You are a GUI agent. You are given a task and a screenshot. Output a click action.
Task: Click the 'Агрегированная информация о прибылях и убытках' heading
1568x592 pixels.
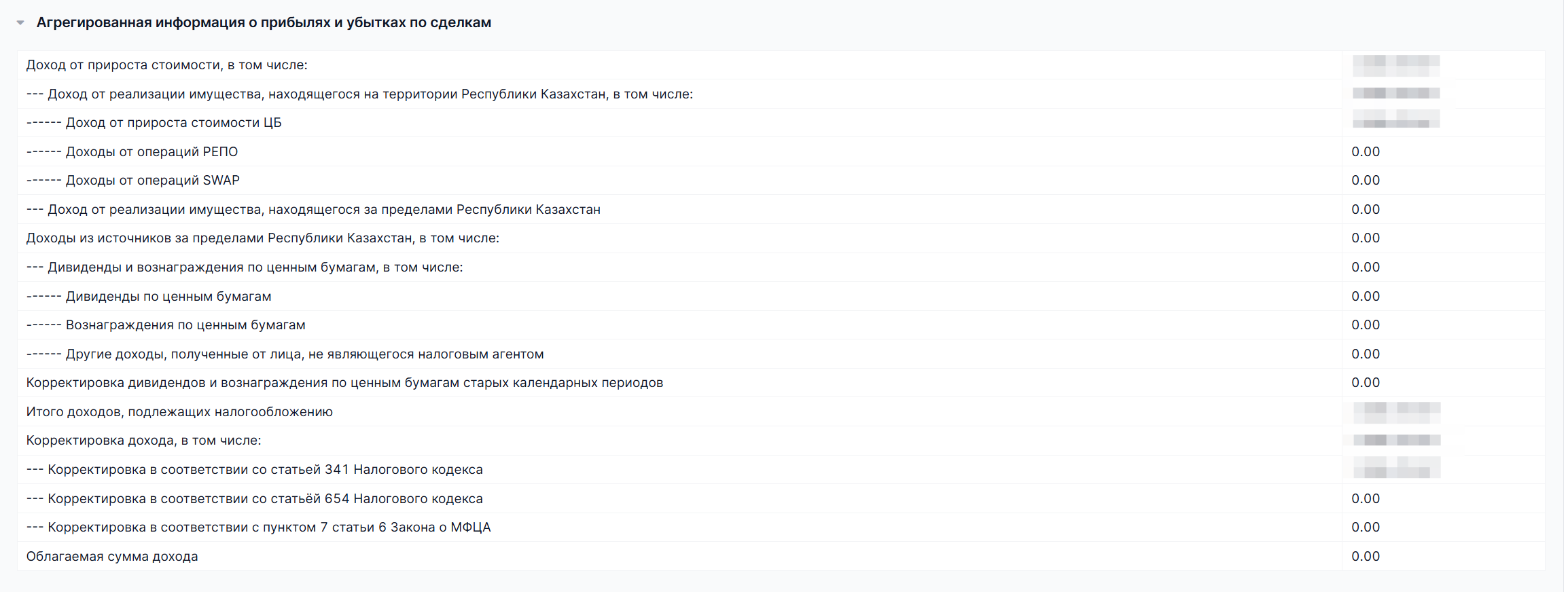264,23
